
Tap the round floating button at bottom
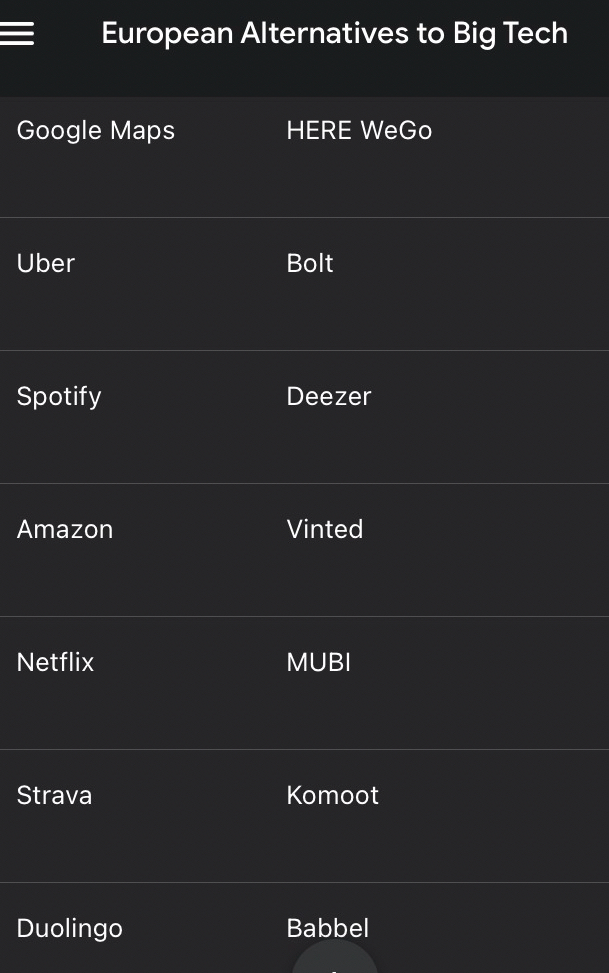click(334, 960)
